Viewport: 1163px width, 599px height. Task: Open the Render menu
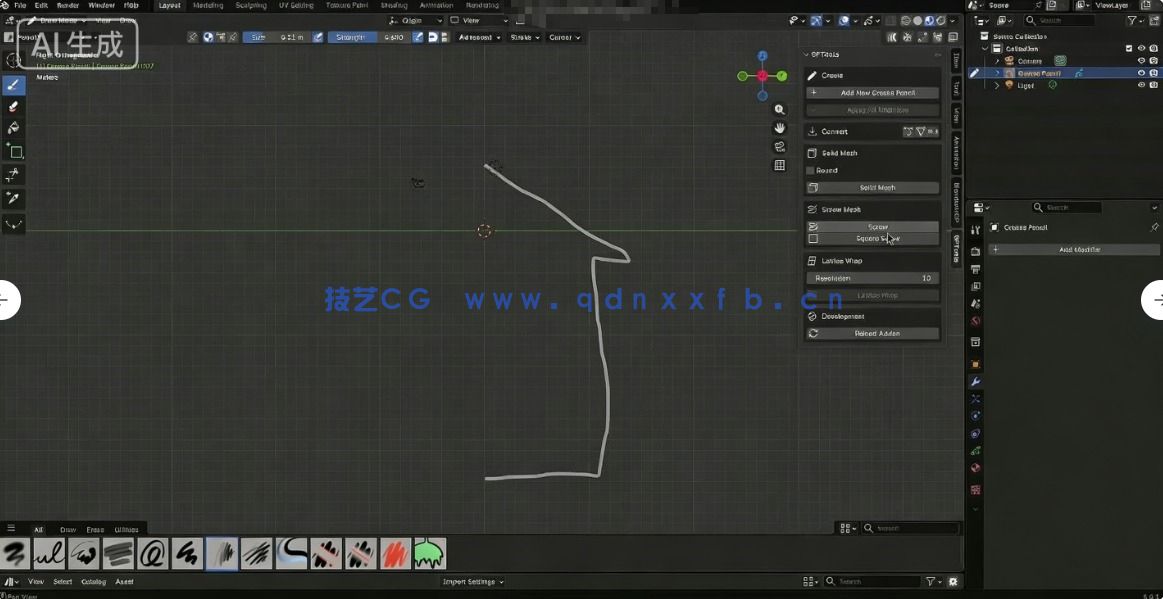(67, 4)
